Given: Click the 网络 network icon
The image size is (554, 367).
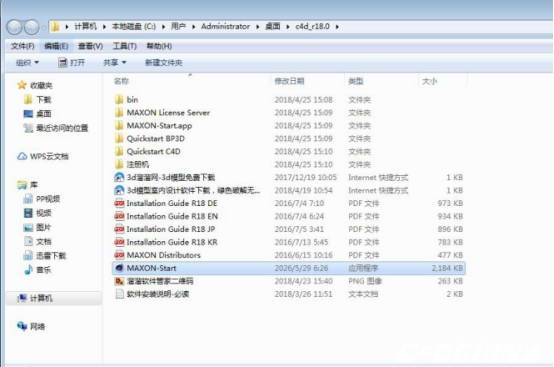Looking at the screenshot, I should (22, 326).
